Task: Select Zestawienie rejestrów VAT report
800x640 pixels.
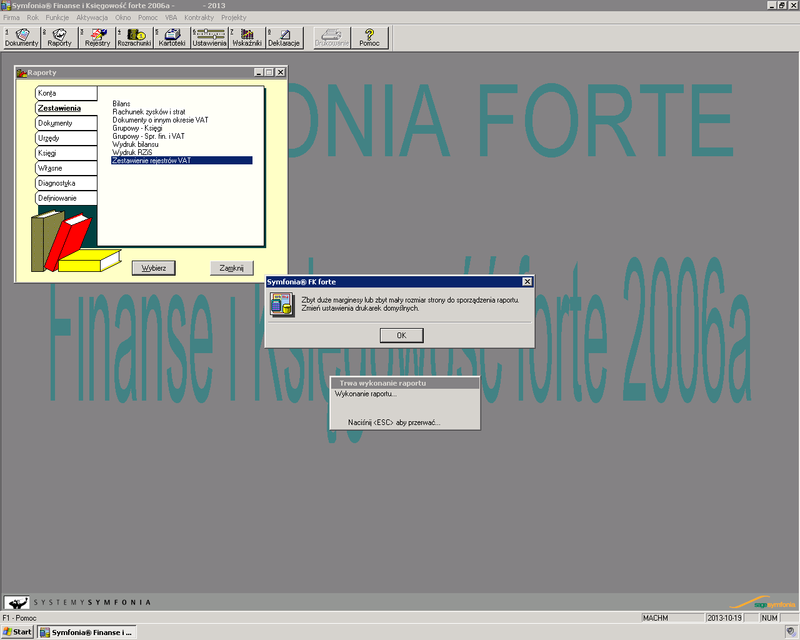Action: tap(182, 160)
